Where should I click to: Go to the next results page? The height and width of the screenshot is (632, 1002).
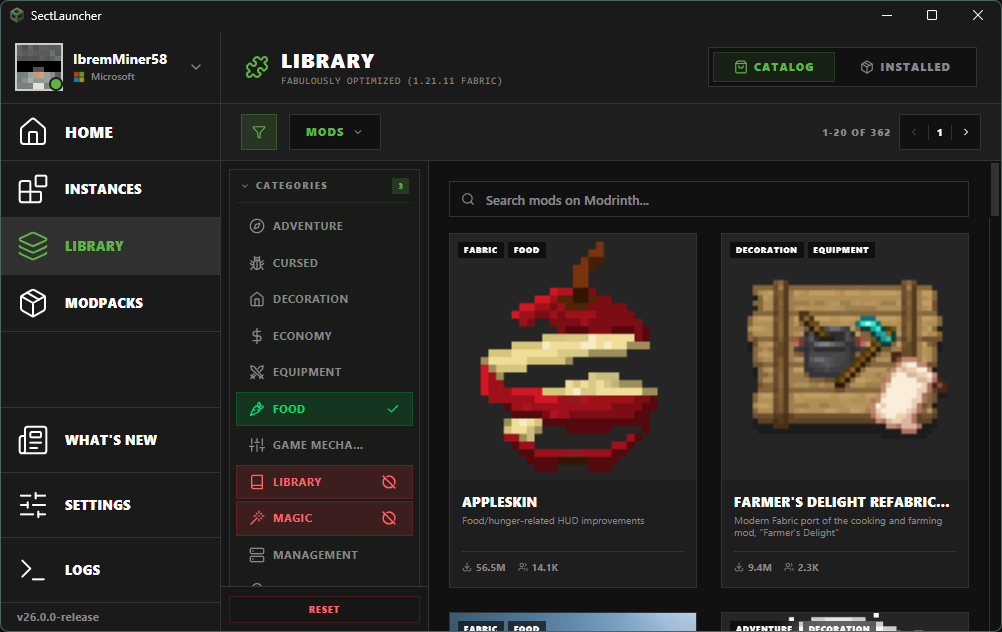(x=965, y=132)
